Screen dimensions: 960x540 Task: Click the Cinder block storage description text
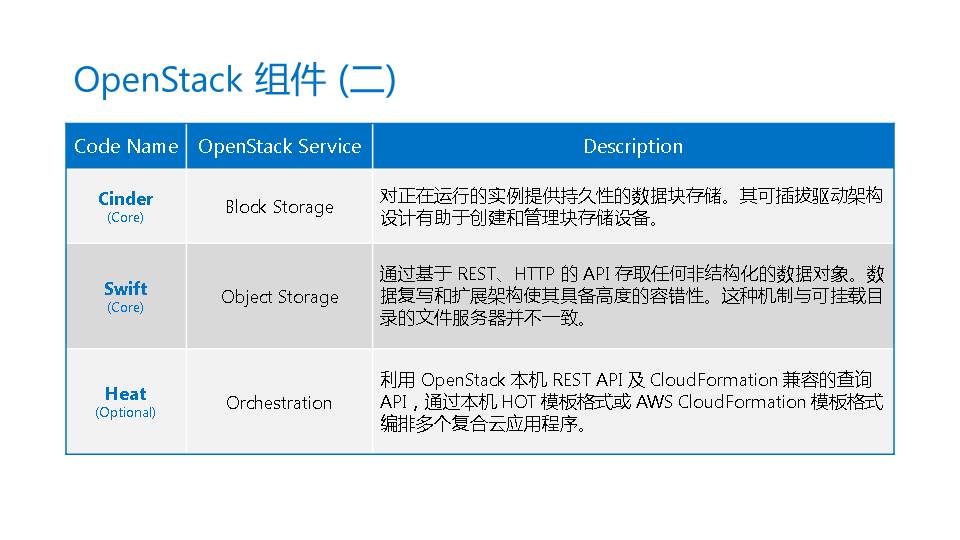tap(631, 207)
